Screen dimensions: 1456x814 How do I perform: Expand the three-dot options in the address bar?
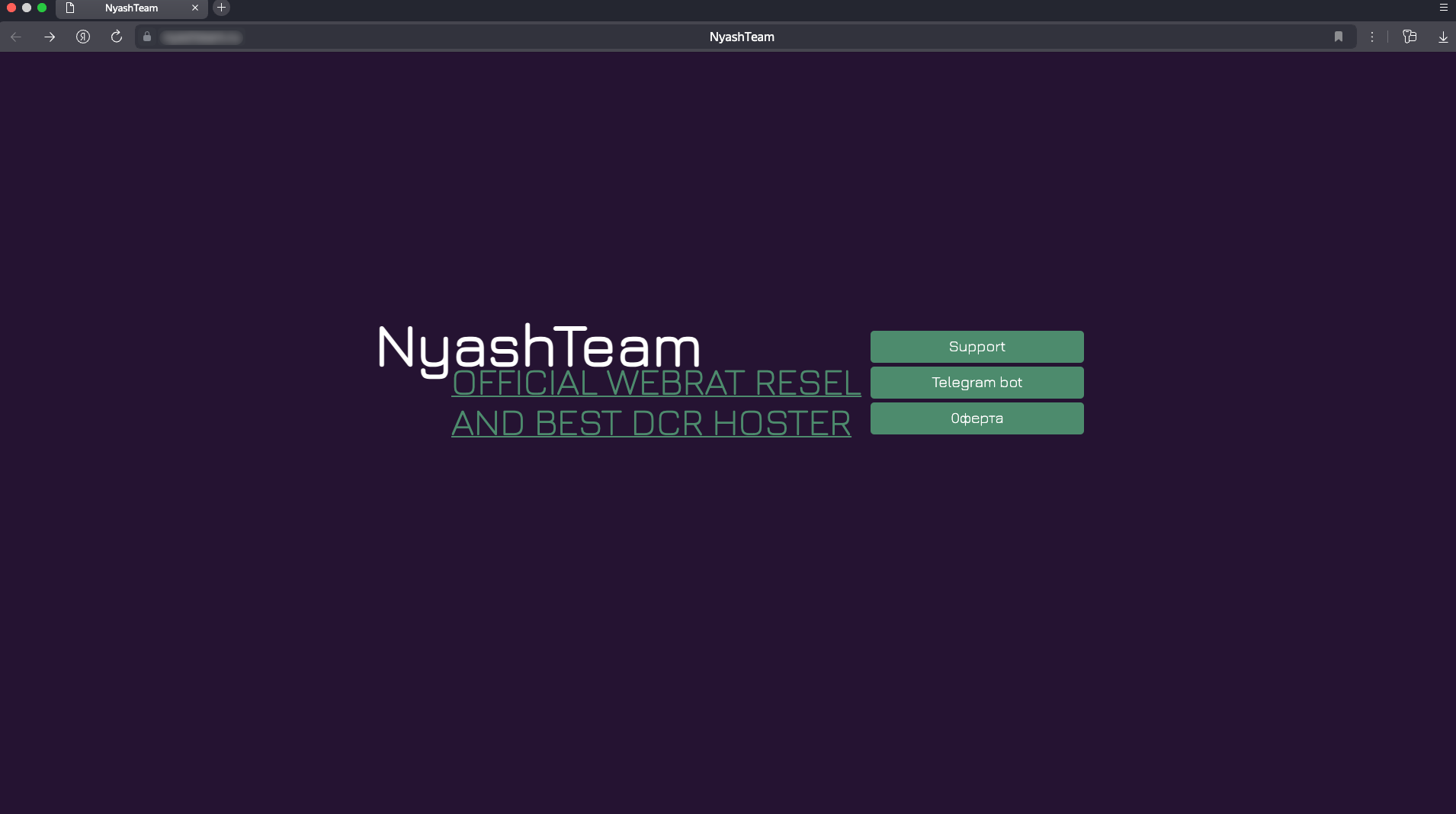(1372, 37)
